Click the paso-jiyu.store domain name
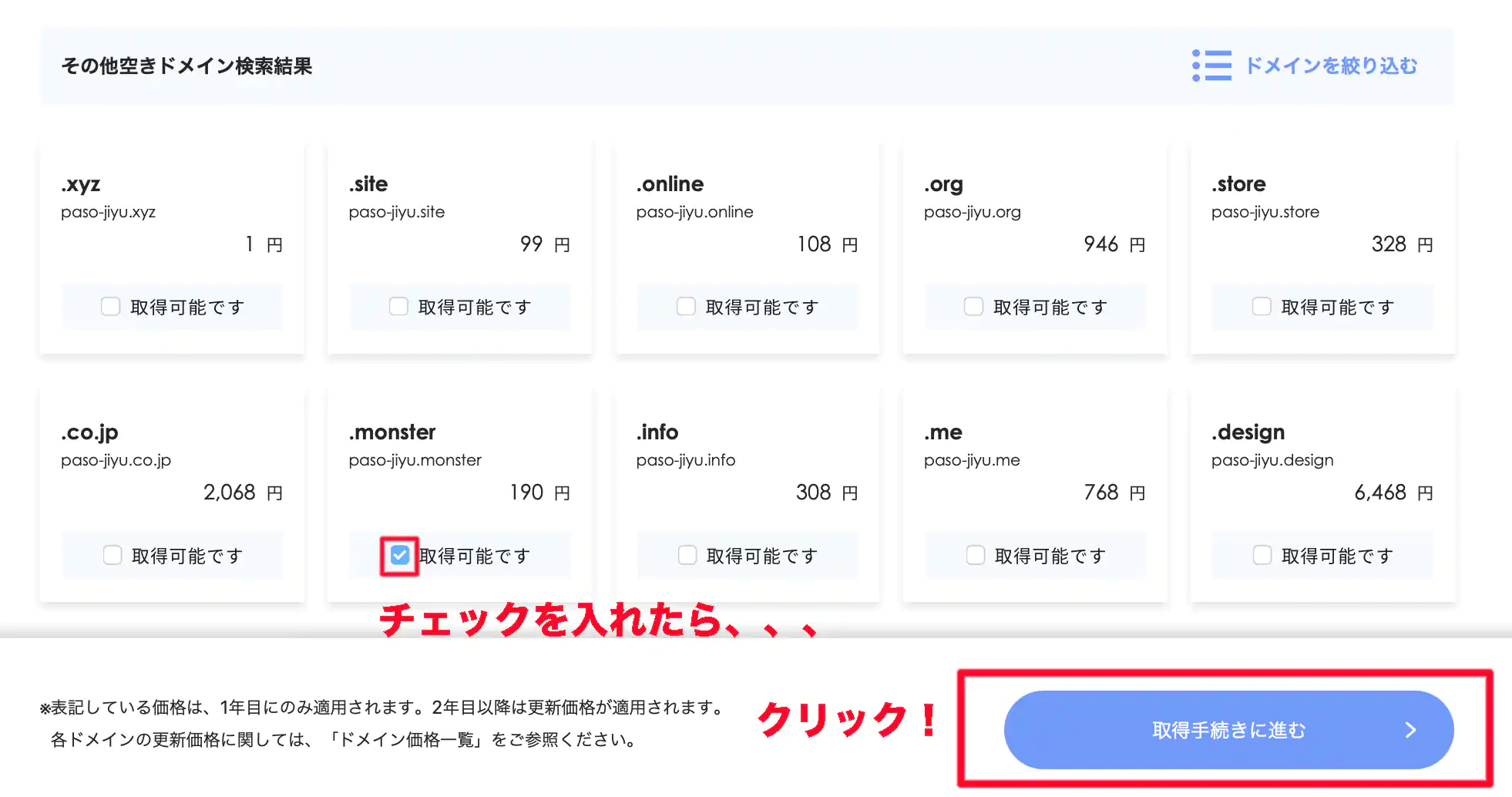 pos(1265,212)
